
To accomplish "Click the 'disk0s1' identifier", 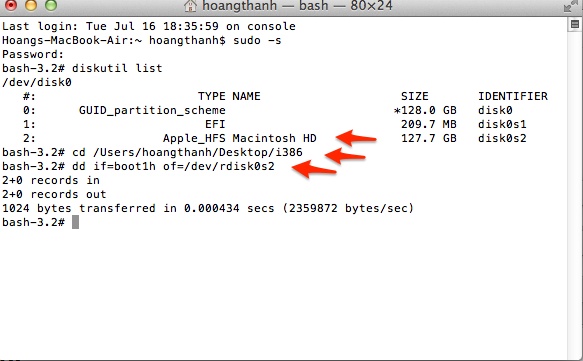I will [502, 124].
